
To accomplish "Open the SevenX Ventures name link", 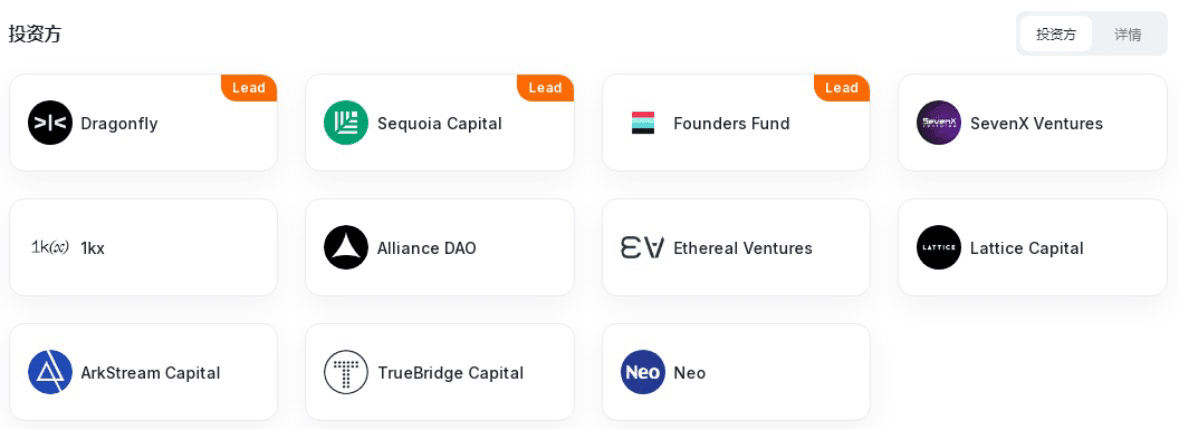I will tap(1036, 123).
